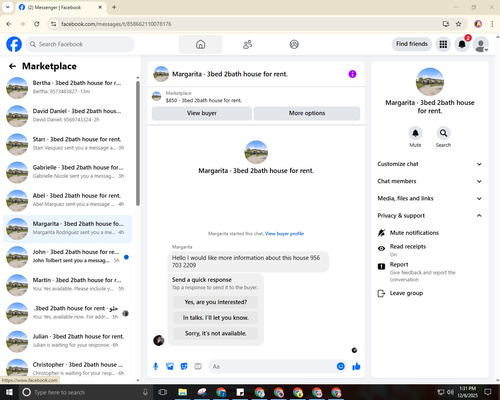500x400 pixels.
Task: Click the Facebook logo
Action: click(x=14, y=44)
